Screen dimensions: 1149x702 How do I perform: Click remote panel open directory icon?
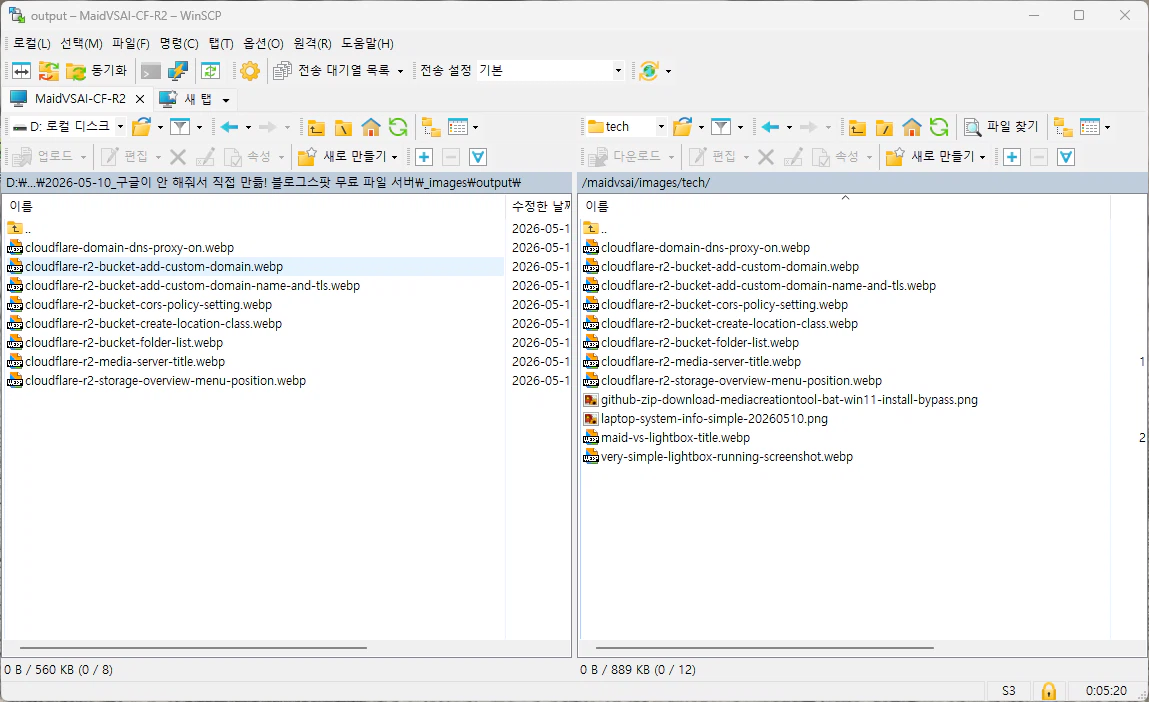[x=682, y=127]
